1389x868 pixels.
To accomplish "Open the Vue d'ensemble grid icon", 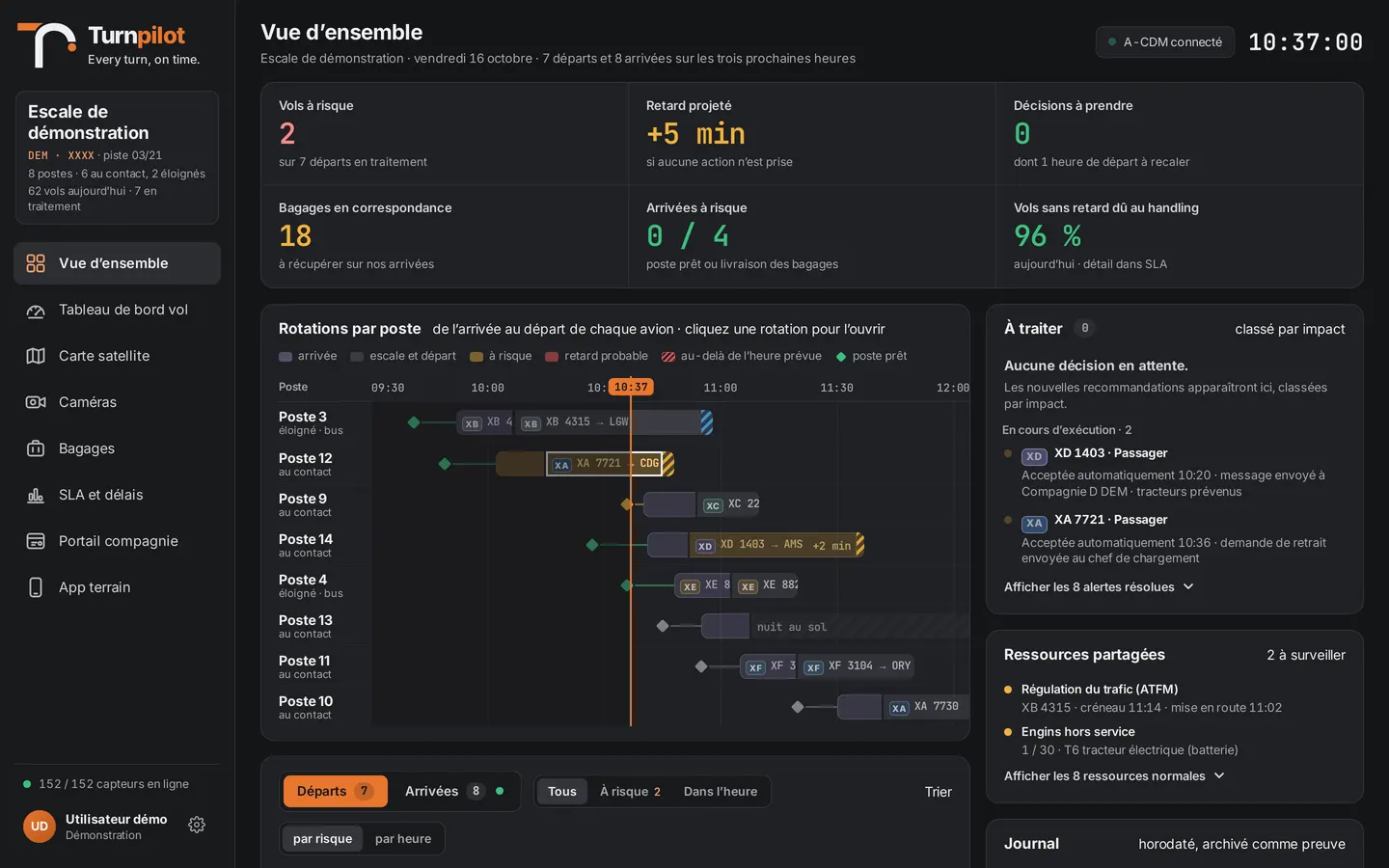I will click(36, 263).
